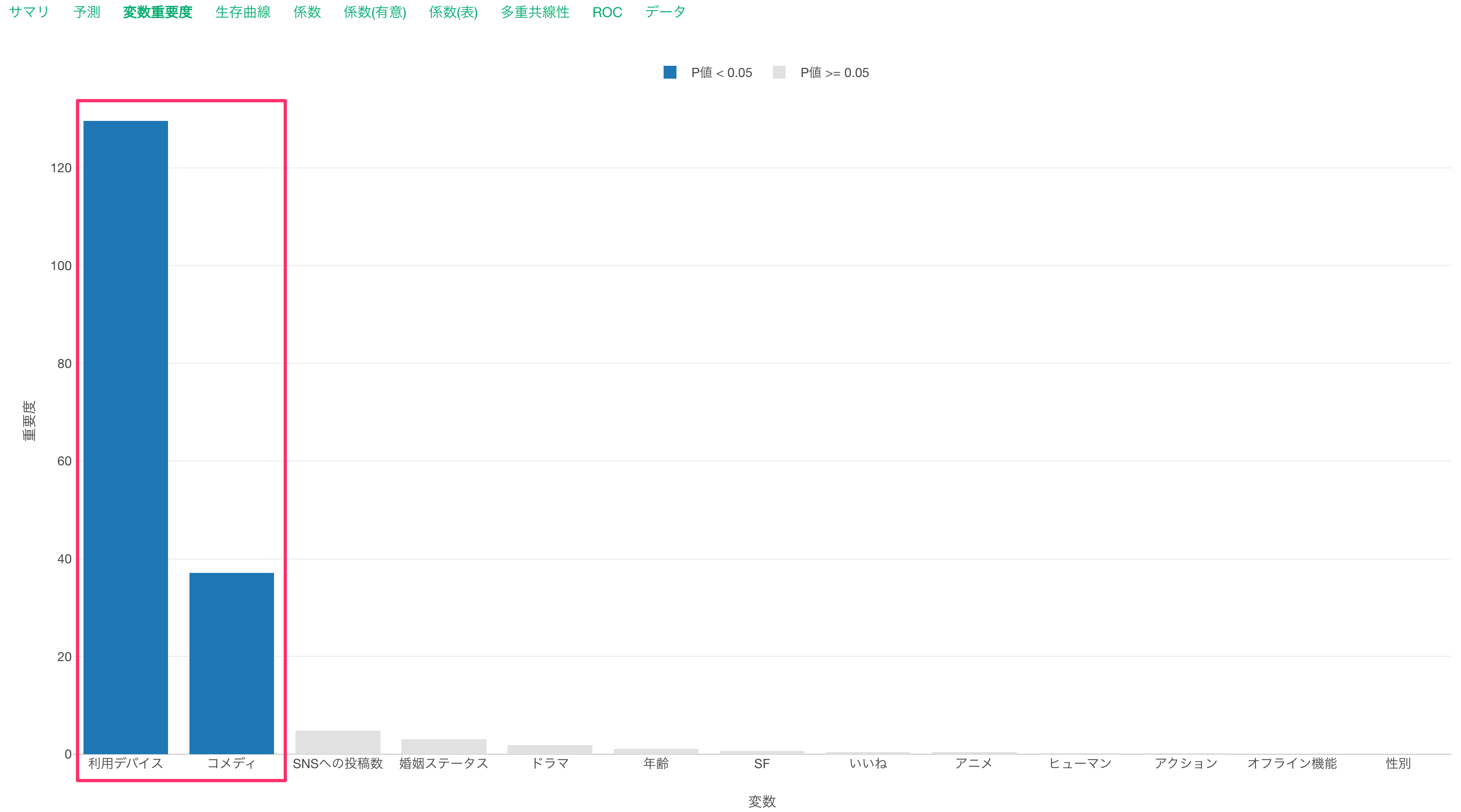Click the ドラマ bar
1461x812 pixels.
click(x=550, y=749)
